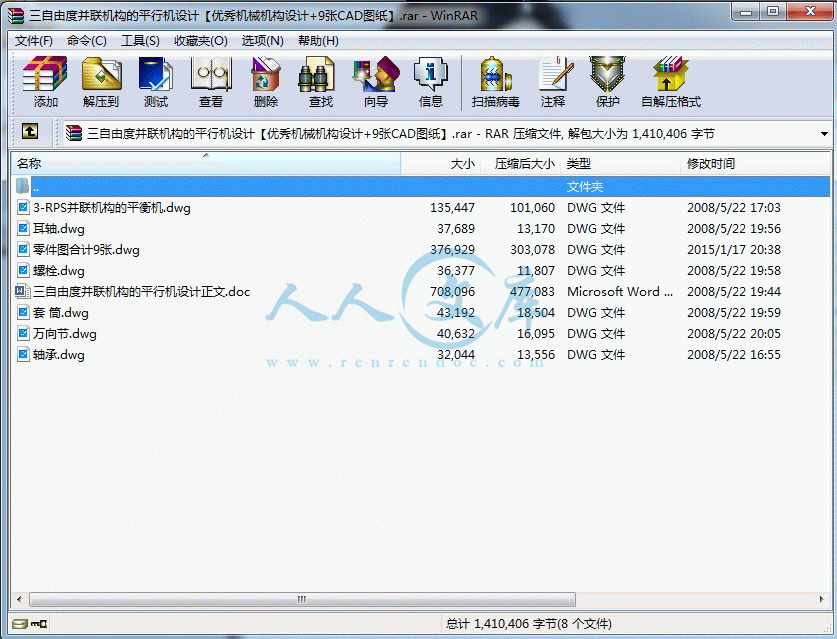Click the scroll right arrow
Screen dimensions: 837x639
click(822, 599)
